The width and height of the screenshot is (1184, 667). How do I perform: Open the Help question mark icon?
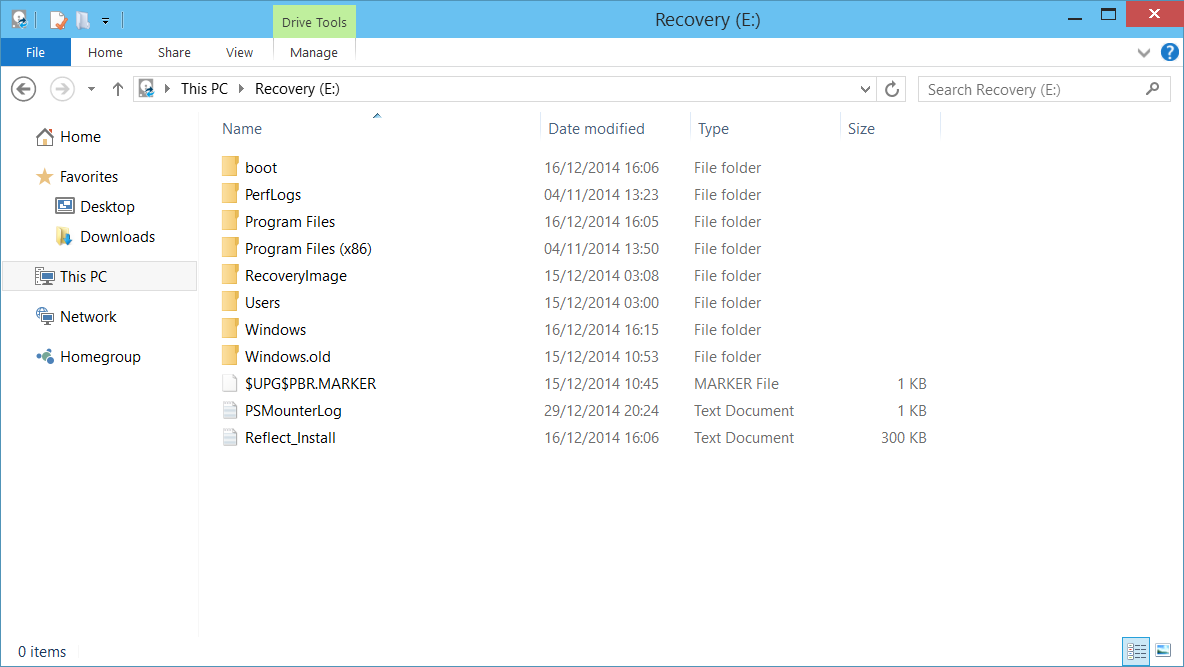coord(1169,52)
